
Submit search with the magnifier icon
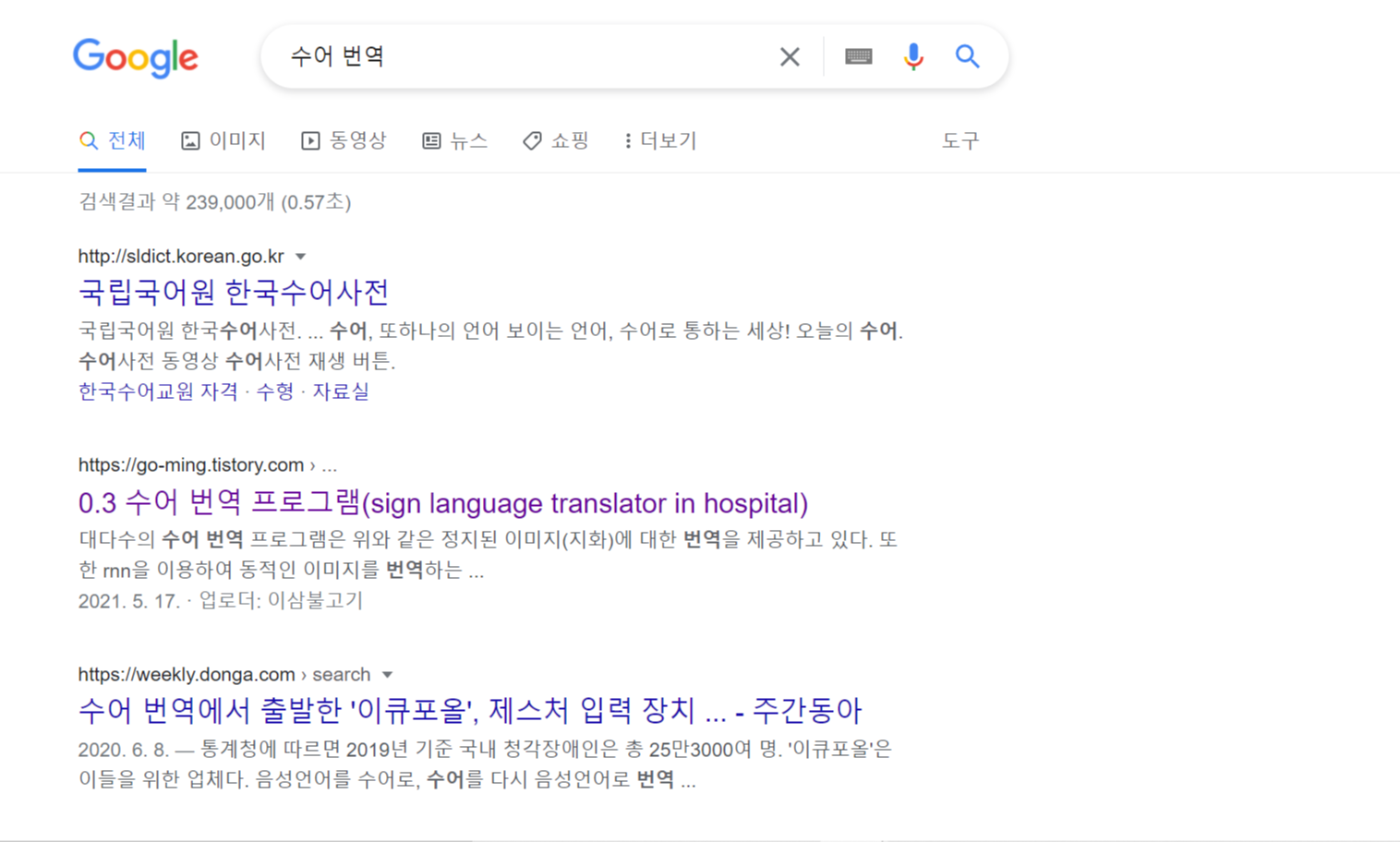pos(967,56)
